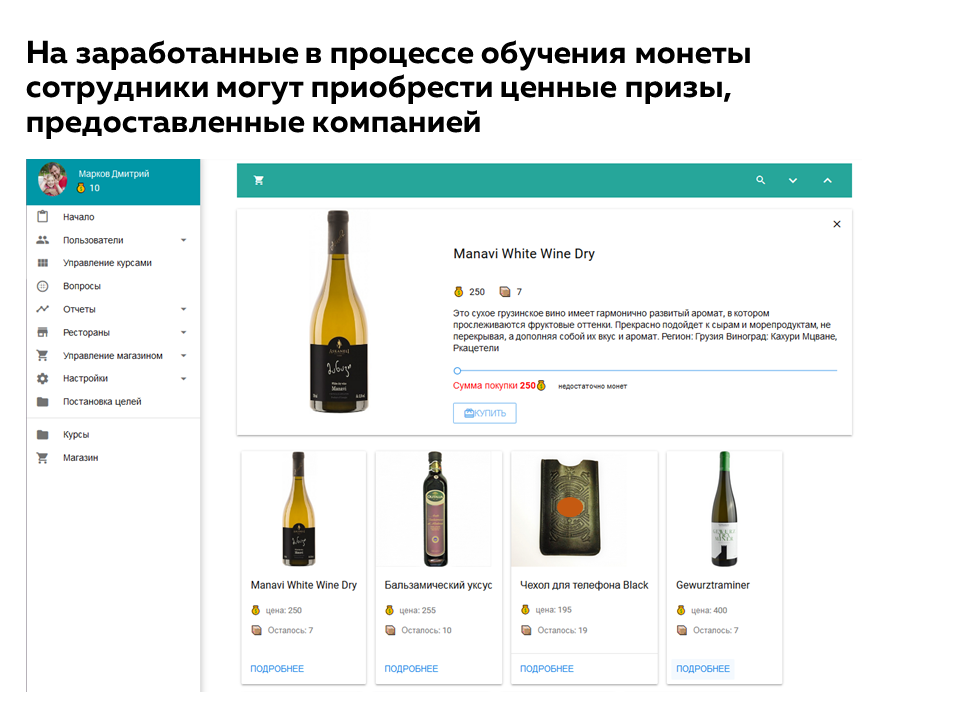This screenshot has width=960, height=720.
Task: Click the КУПИТЬ buy button
Action: click(484, 413)
